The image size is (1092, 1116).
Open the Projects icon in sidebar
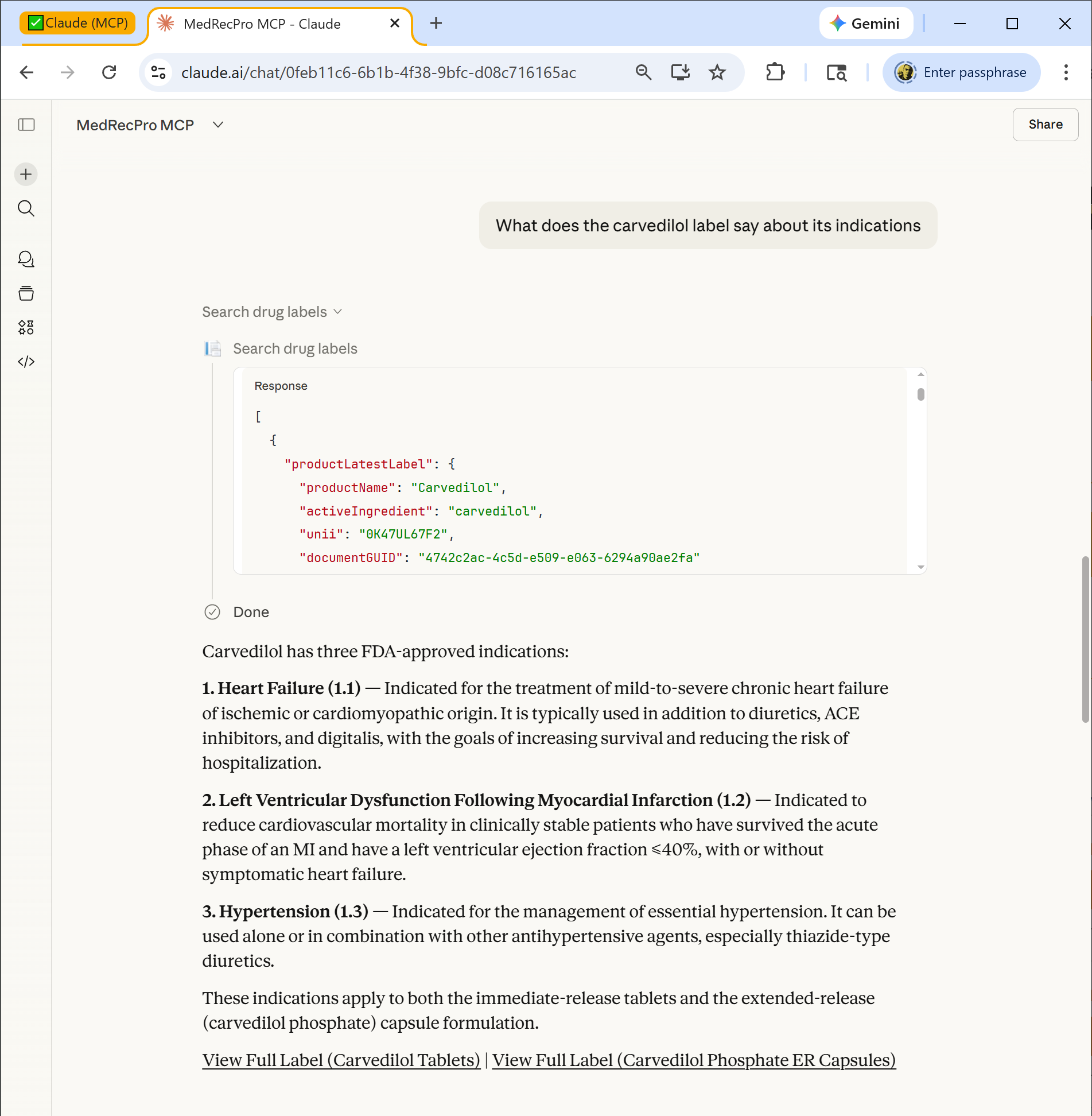pos(26,293)
